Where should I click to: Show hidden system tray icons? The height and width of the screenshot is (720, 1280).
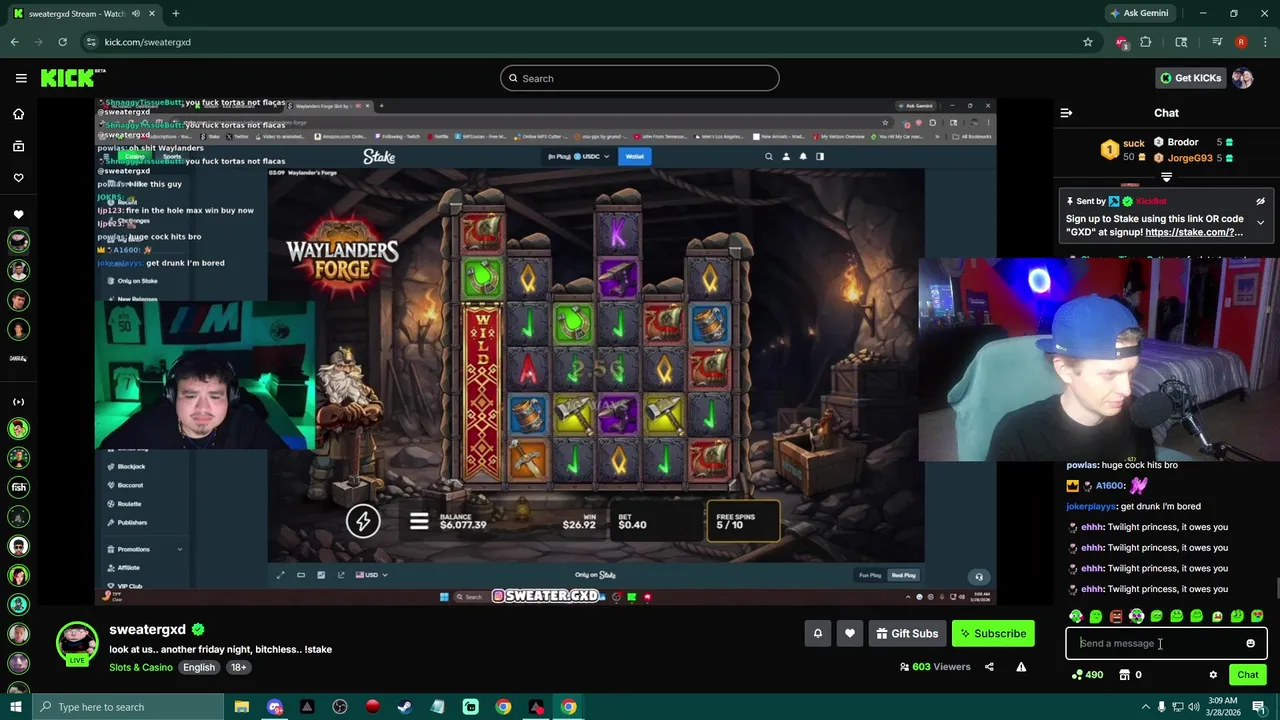tap(1146, 707)
